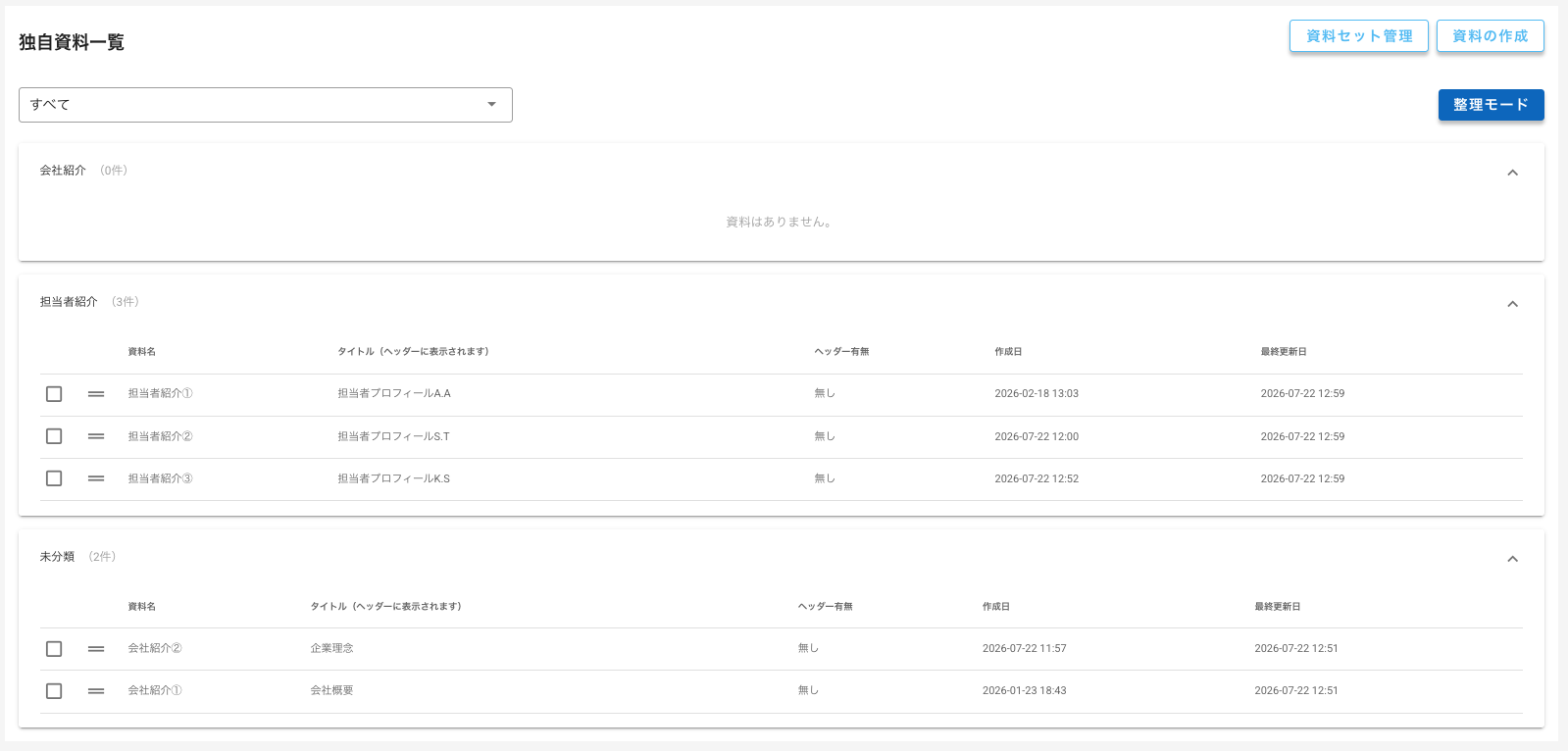Screen dimensions: 1568x751
Task: Click creation date 2026-07-22 12:00
Action: coord(1037,436)
